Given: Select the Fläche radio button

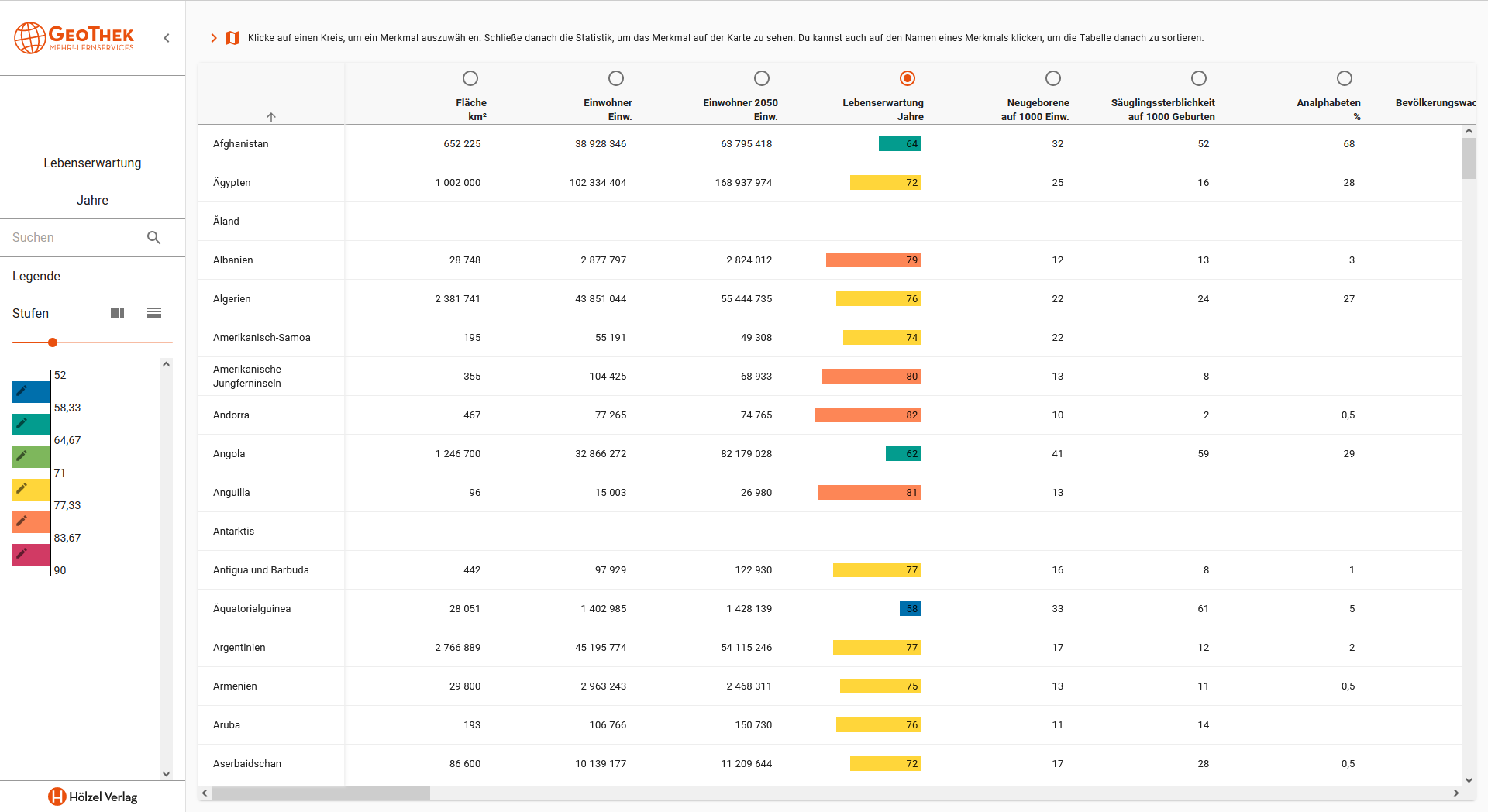Looking at the screenshot, I should (470, 78).
